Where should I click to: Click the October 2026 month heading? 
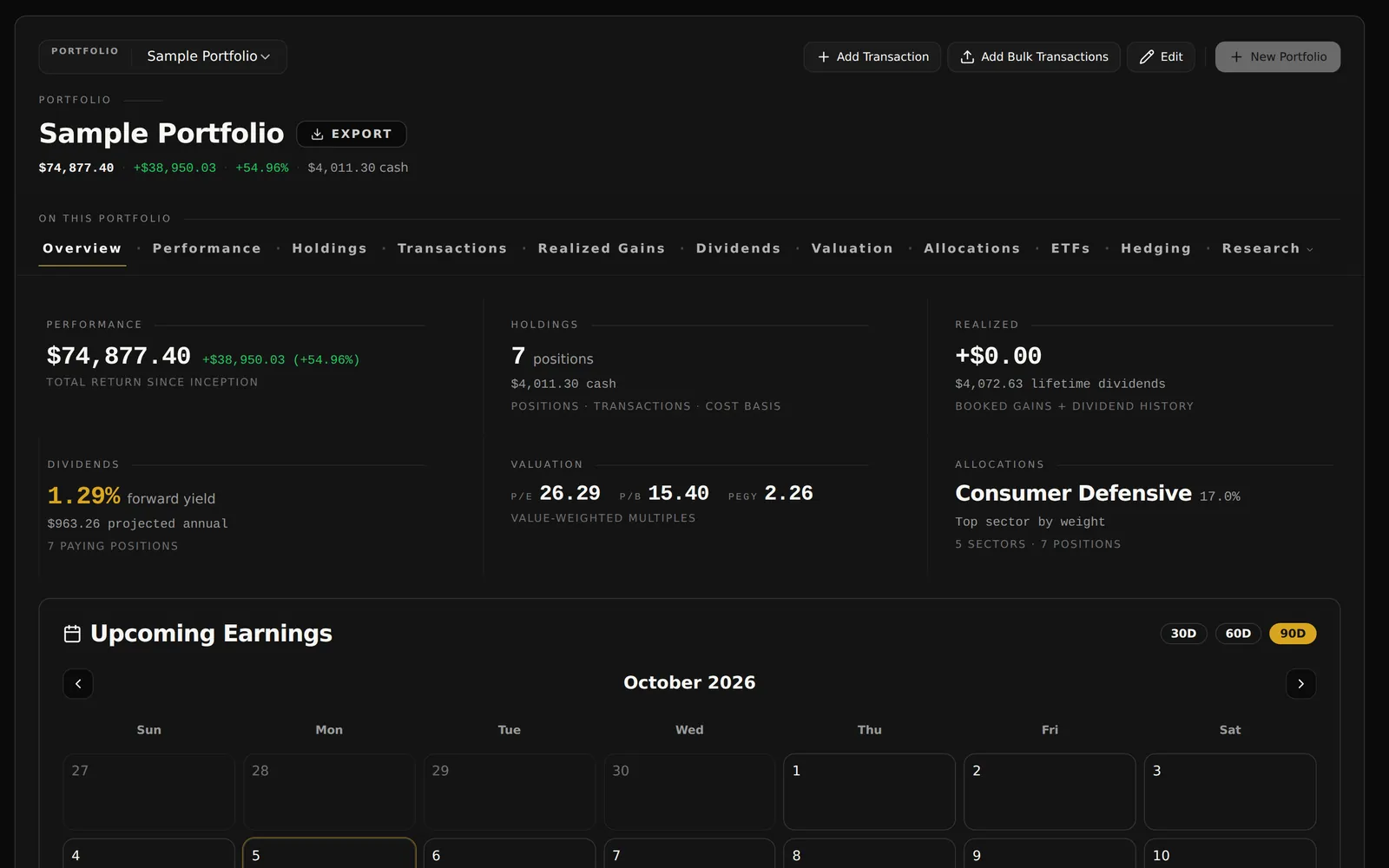click(x=689, y=682)
